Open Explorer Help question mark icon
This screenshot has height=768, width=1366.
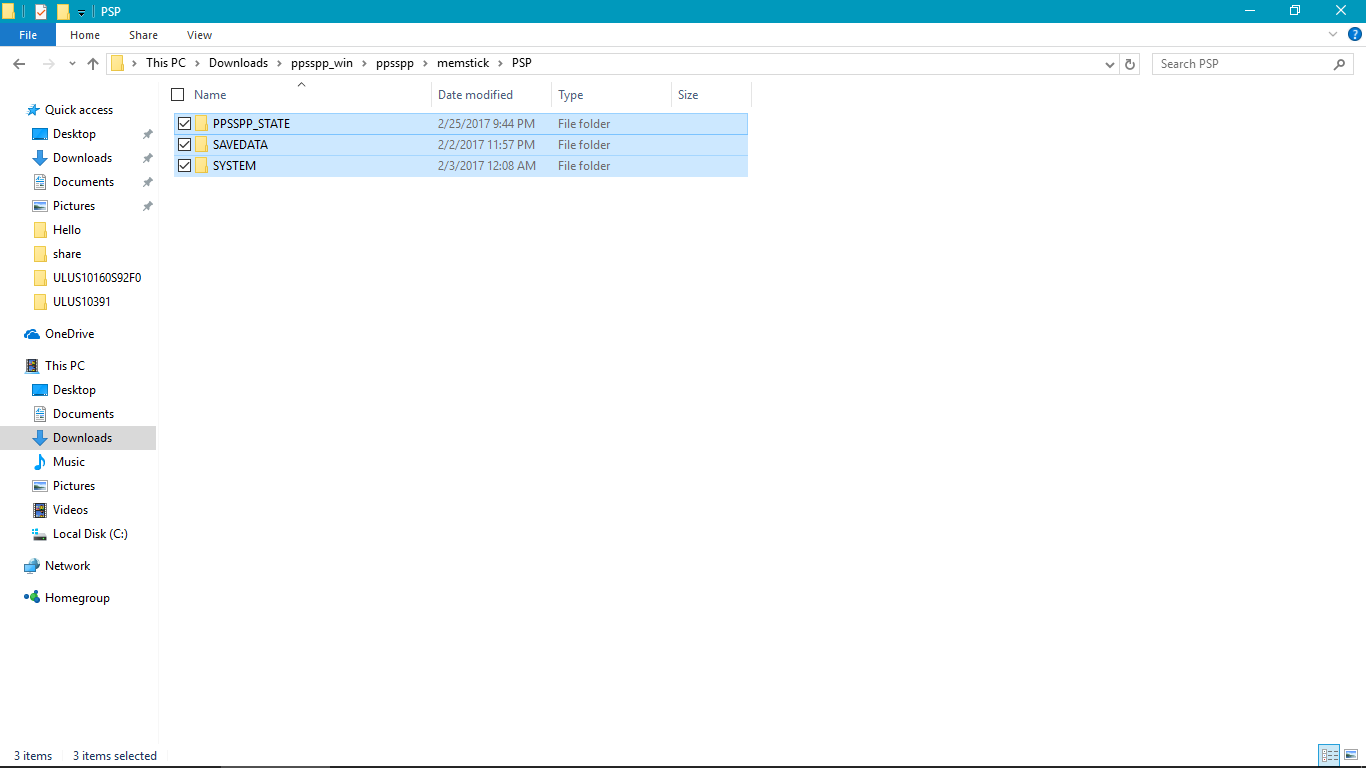point(1355,34)
